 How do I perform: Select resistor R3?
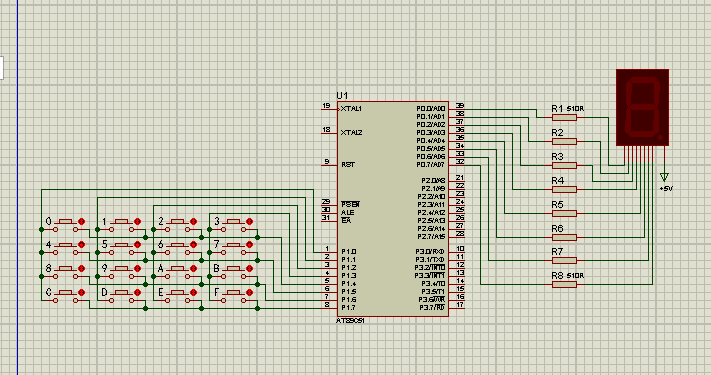[565, 166]
